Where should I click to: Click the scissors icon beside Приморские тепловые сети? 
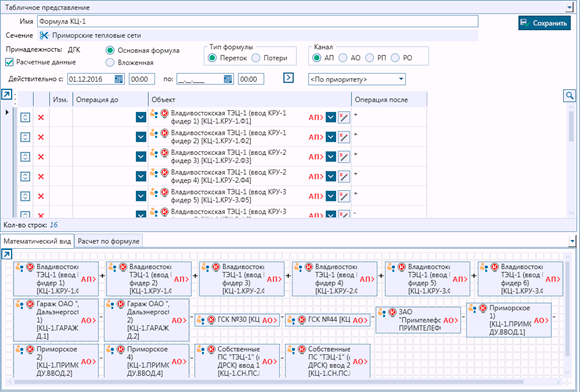point(44,36)
